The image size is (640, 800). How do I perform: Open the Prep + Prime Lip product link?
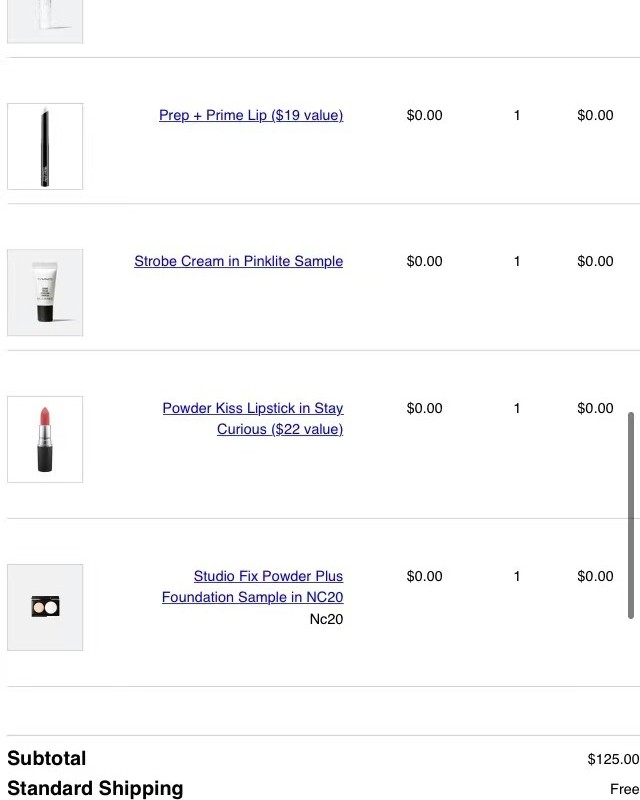pos(251,115)
